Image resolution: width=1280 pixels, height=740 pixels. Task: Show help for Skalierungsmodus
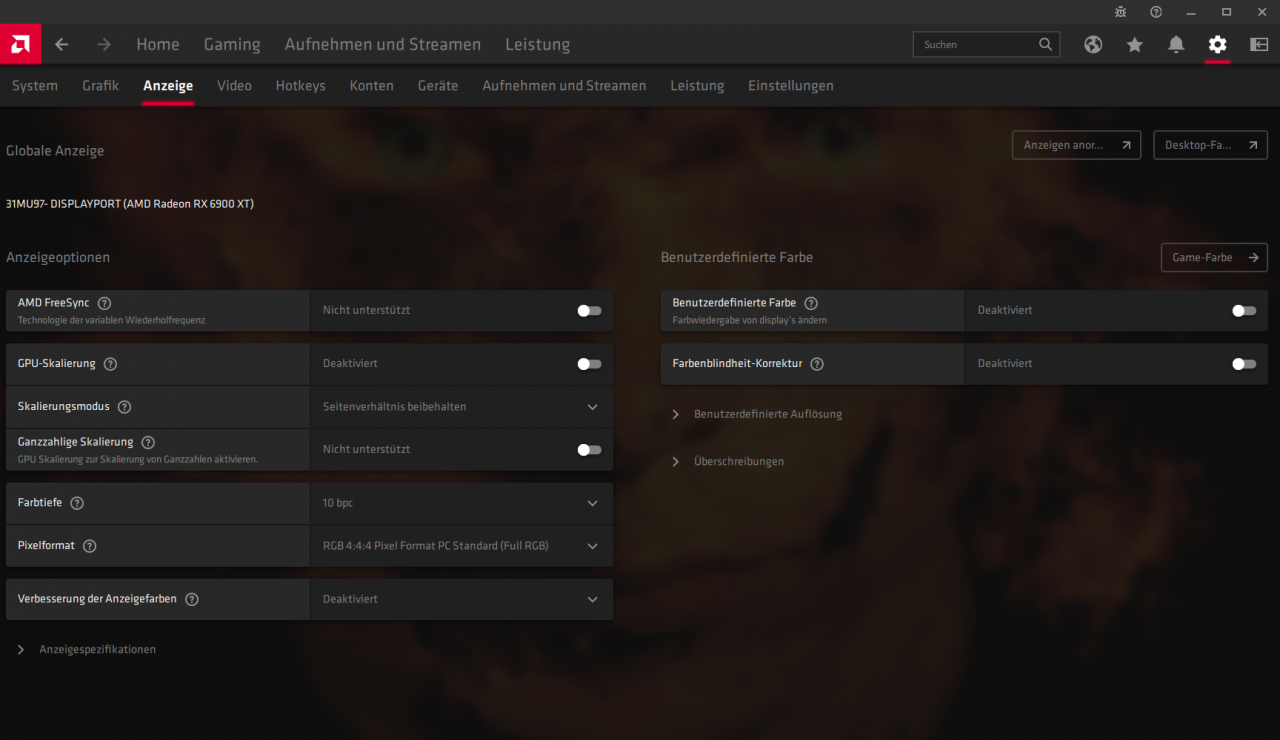[x=124, y=407]
